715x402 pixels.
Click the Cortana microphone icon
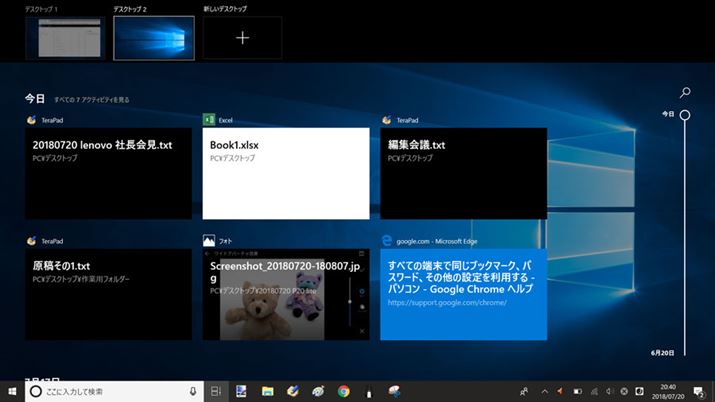click(x=192, y=392)
